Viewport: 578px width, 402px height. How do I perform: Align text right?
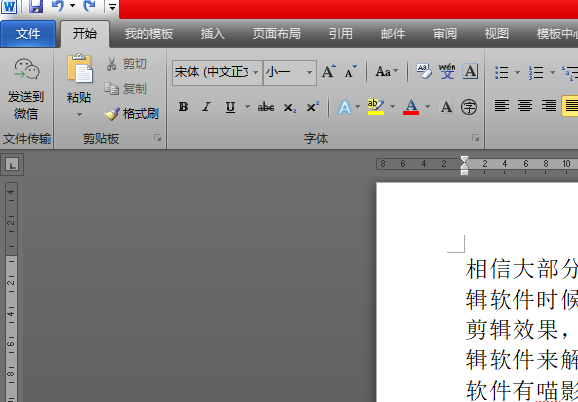pos(549,106)
